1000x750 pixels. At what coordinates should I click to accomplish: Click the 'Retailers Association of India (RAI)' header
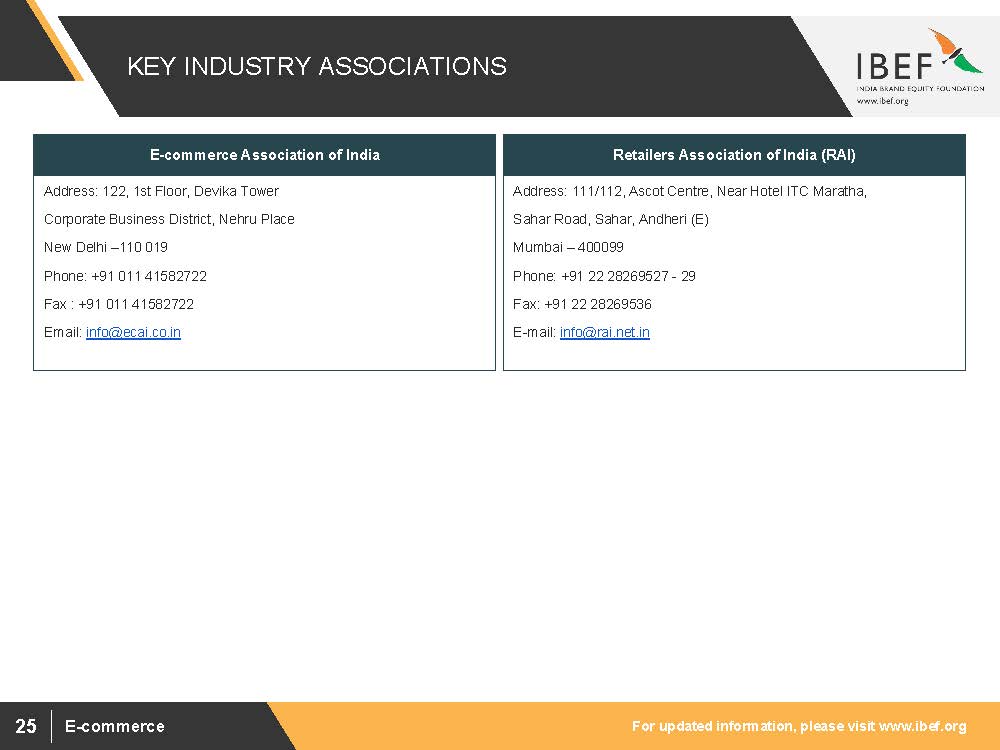click(x=734, y=155)
